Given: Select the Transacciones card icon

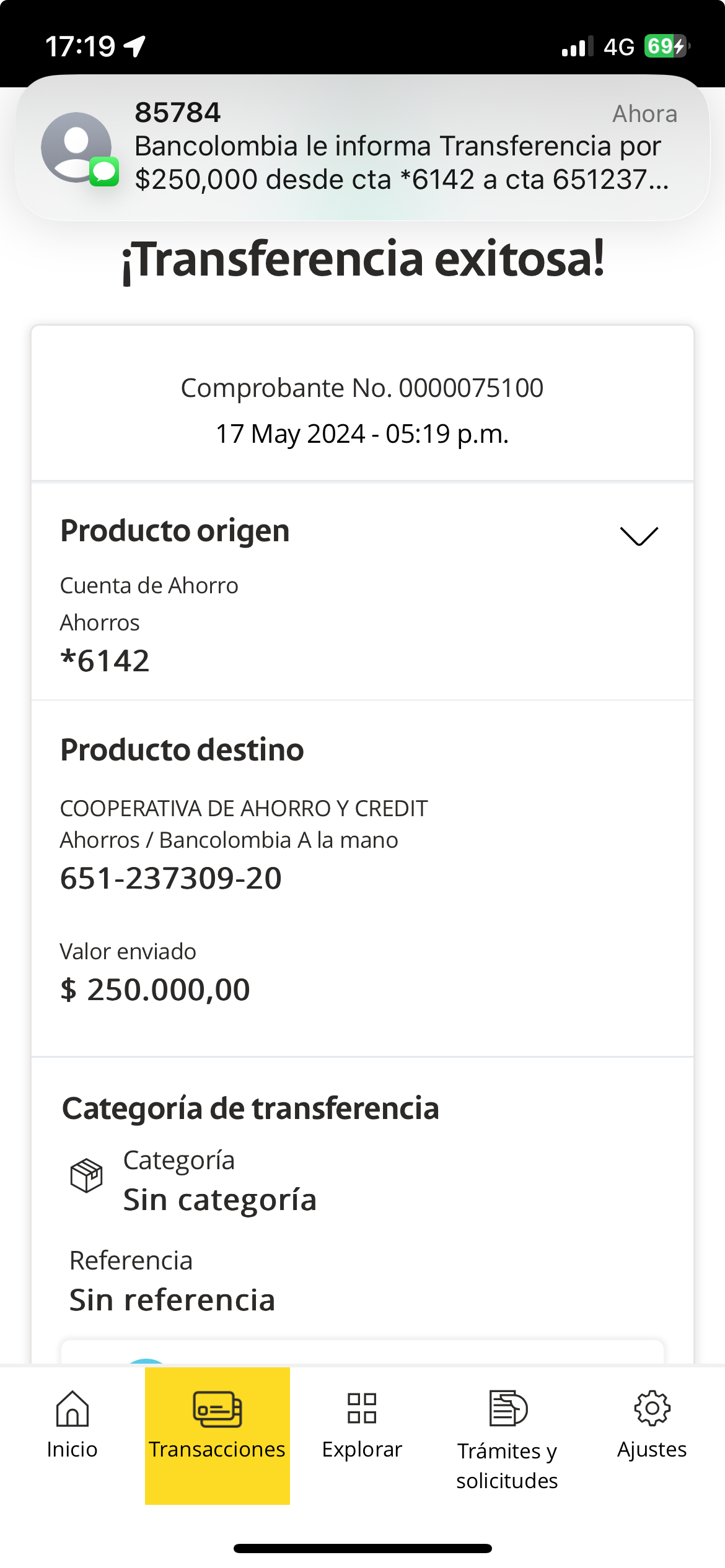Looking at the screenshot, I should click(217, 1409).
